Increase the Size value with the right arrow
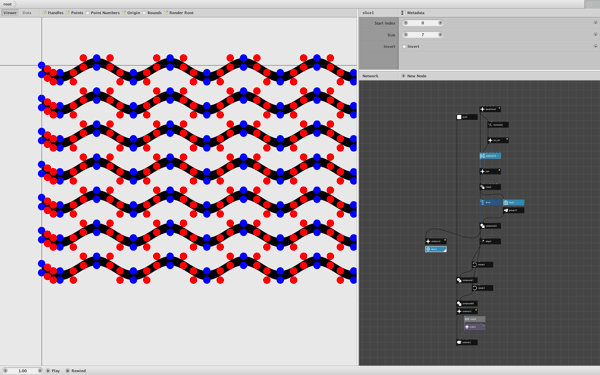Viewport: 600px width, 375px height. [x=440, y=35]
